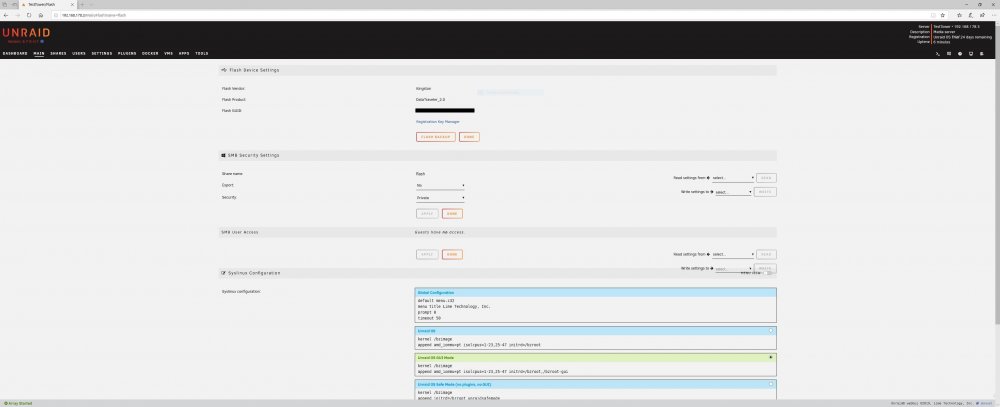Viewport: 1000px width, 407px height.
Task: Click Done under SMB User Access
Action: (452, 255)
